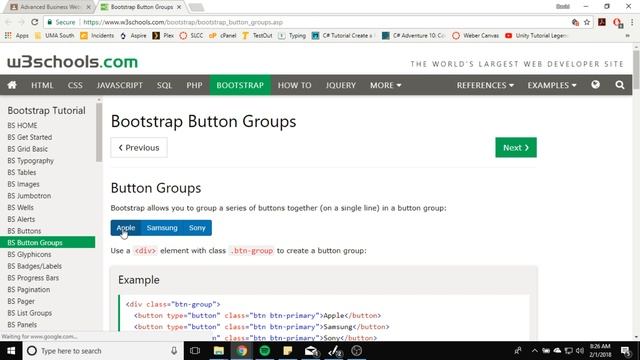Open BS List Groups sidebar link
Image resolution: width=640 pixels, height=360 pixels.
[x=29, y=313]
